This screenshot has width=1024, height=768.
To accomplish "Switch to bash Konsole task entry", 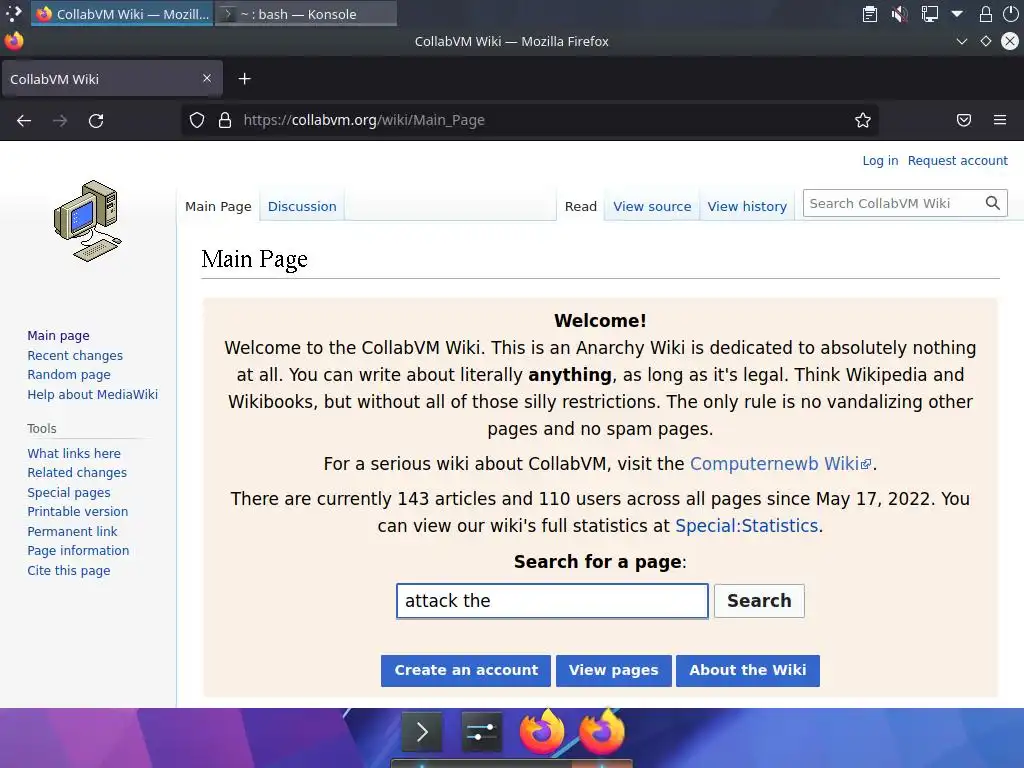I will coord(306,14).
